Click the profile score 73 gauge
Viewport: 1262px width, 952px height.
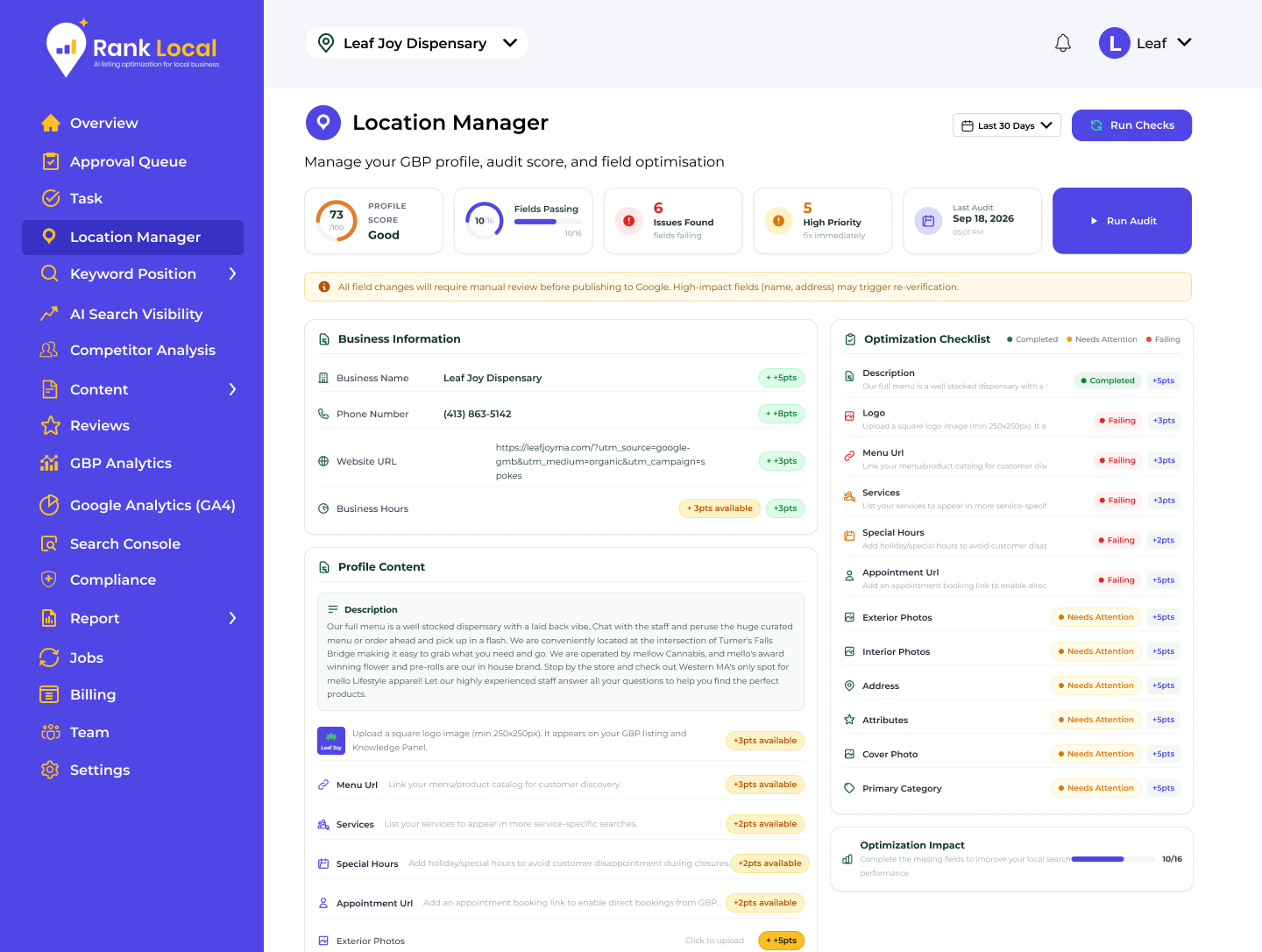click(337, 221)
